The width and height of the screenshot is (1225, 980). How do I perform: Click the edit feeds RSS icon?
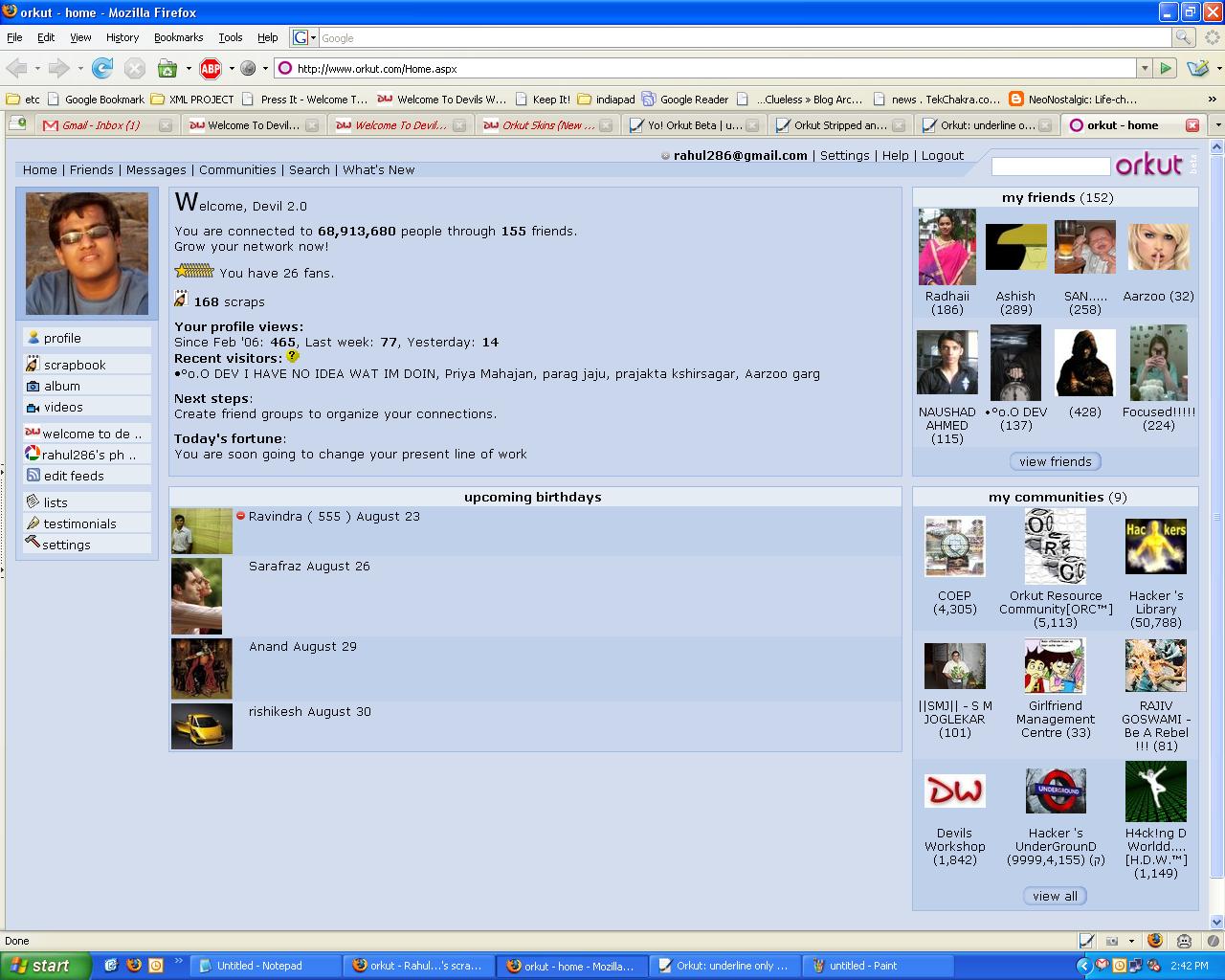click(33, 475)
